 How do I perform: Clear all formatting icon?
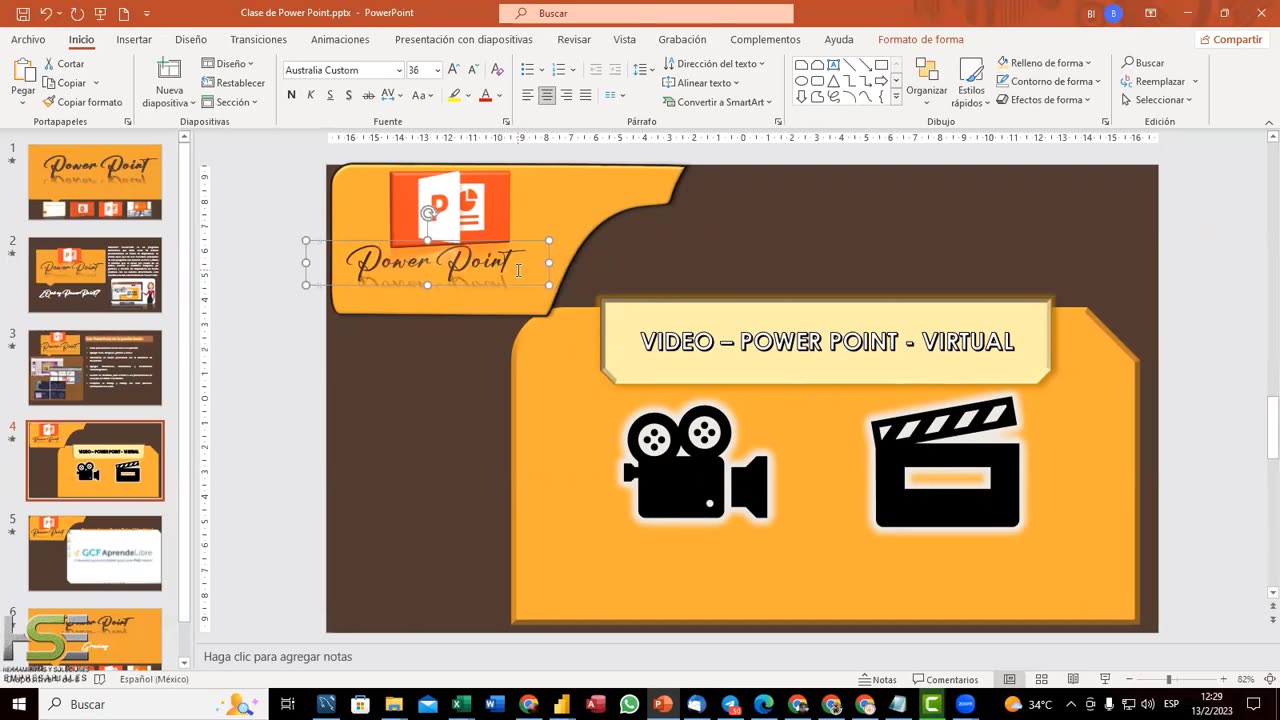497,70
